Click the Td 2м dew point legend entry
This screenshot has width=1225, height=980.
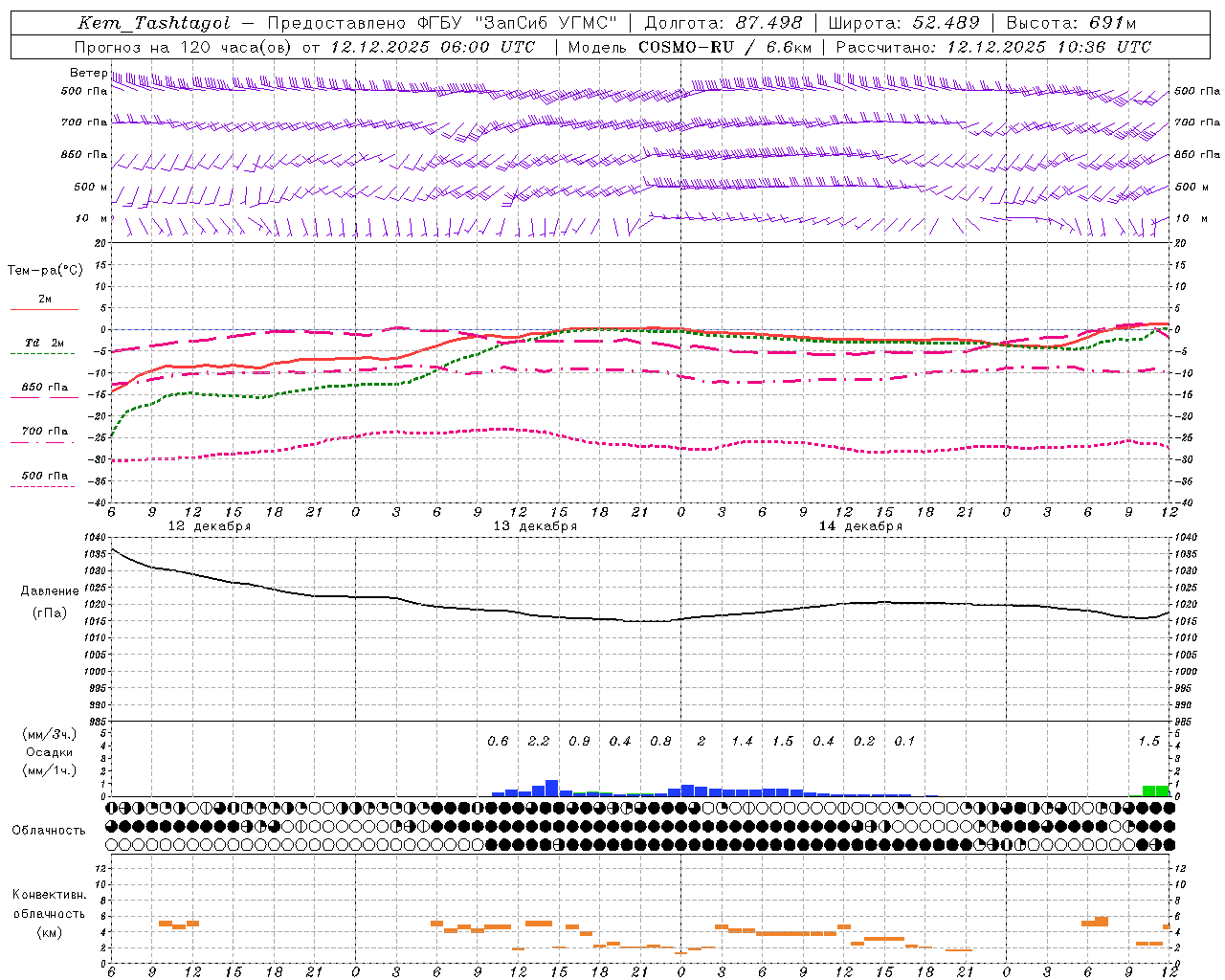click(x=44, y=346)
